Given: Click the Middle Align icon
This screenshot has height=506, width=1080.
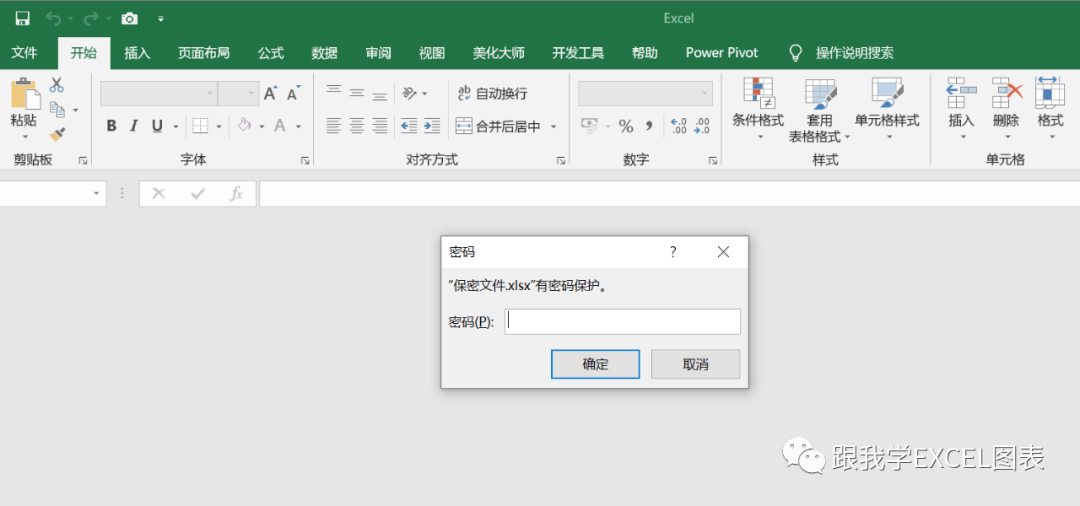Looking at the screenshot, I should [x=357, y=92].
